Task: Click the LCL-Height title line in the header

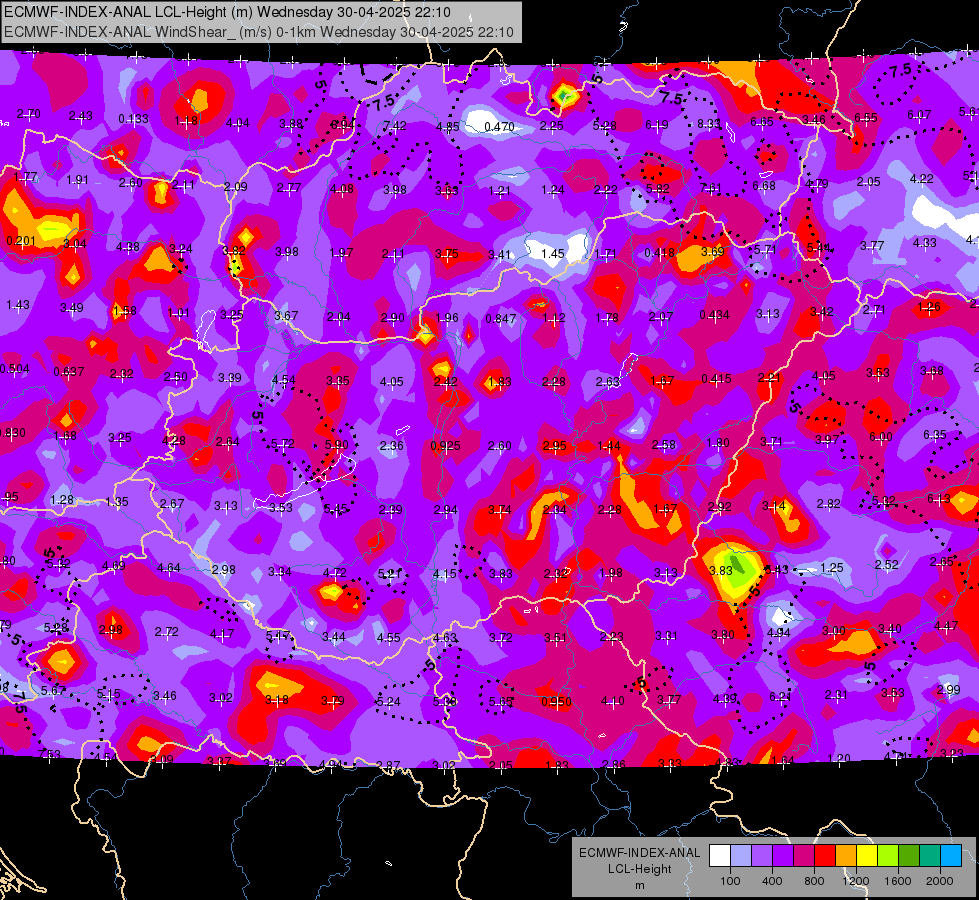Action: [x=227, y=12]
